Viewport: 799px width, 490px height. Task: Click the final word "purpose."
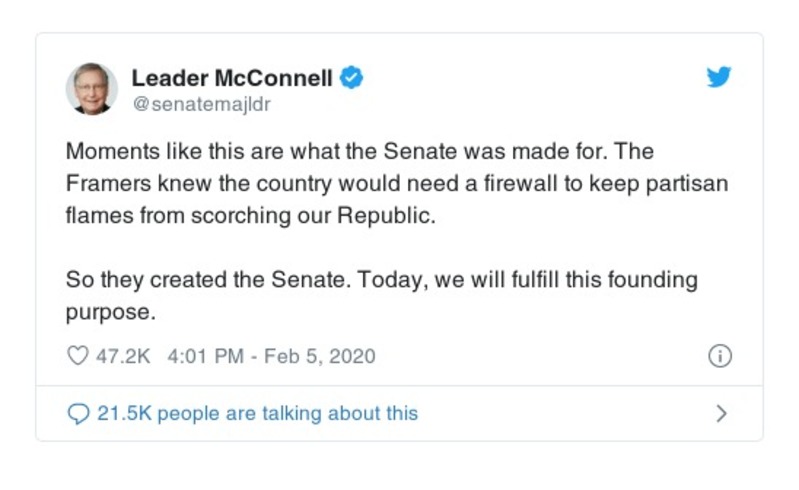pyautogui.click(x=111, y=311)
